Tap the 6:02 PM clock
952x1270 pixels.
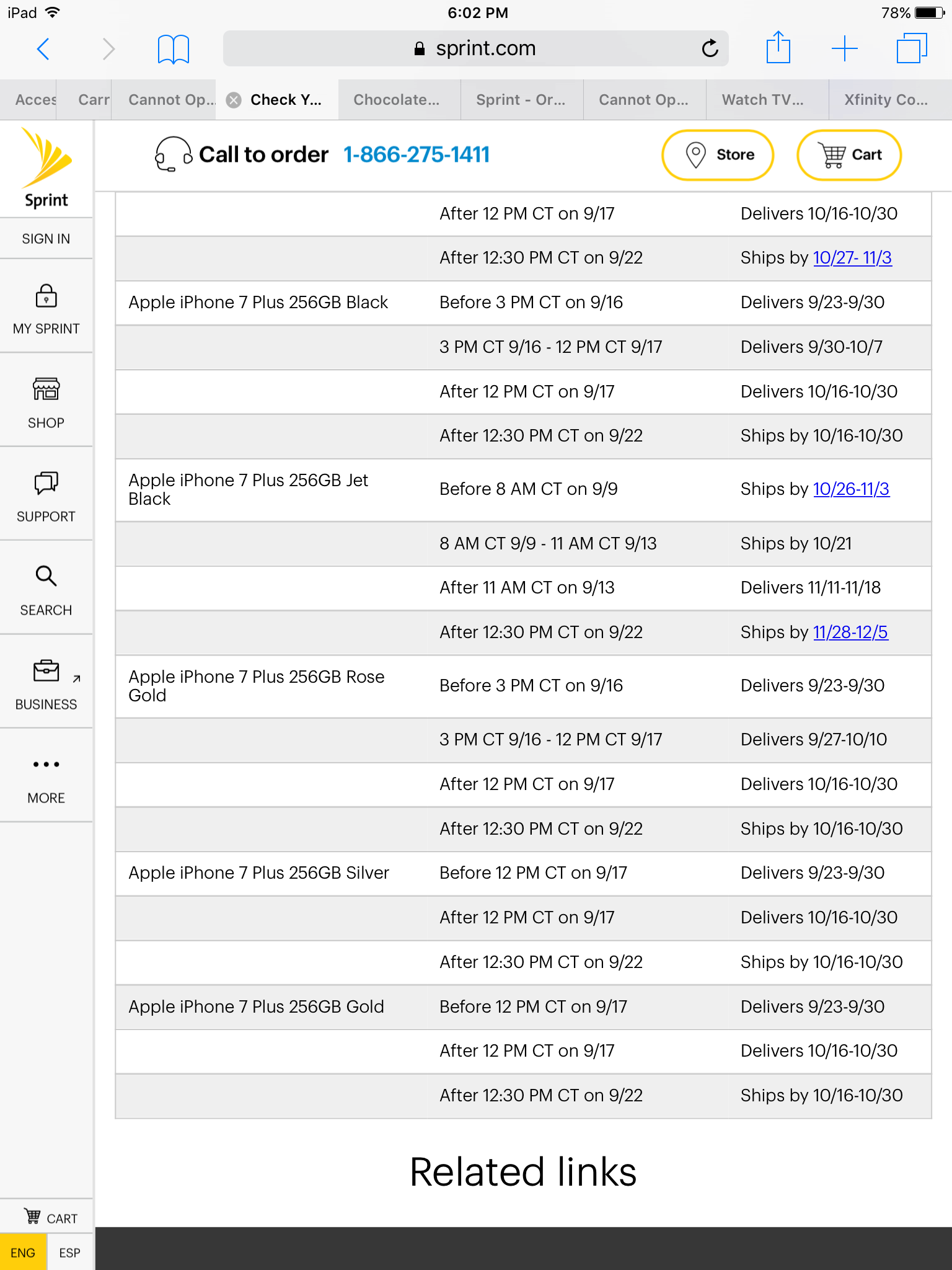coord(478,12)
